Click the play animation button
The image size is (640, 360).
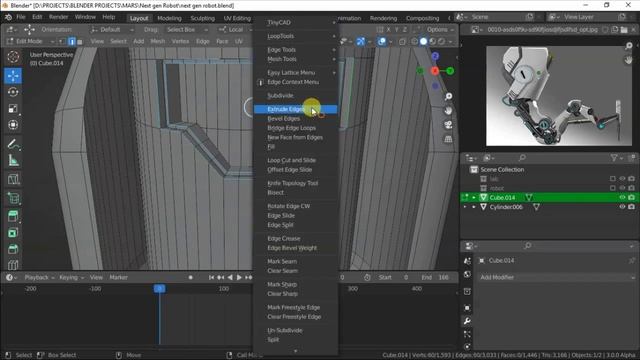click(239, 278)
